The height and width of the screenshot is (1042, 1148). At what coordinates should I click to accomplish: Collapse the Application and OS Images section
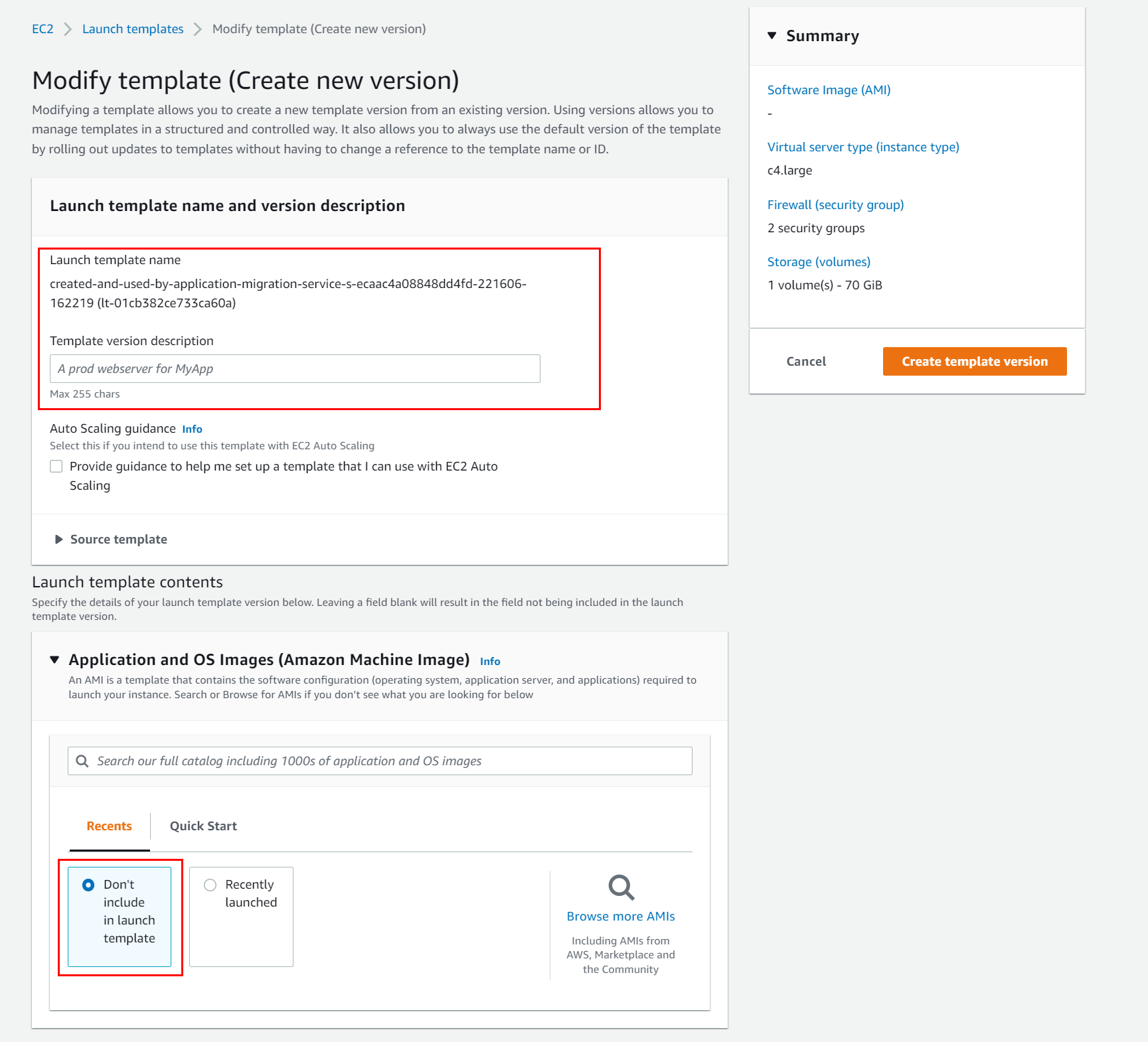[54, 659]
